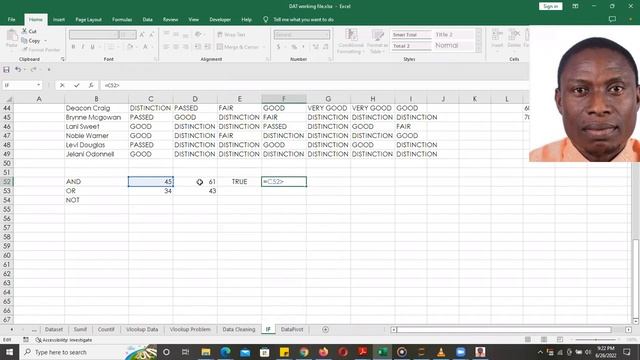640x360 pixels.
Task: Click the Copy button in Clipboard
Action: pos(31,41)
